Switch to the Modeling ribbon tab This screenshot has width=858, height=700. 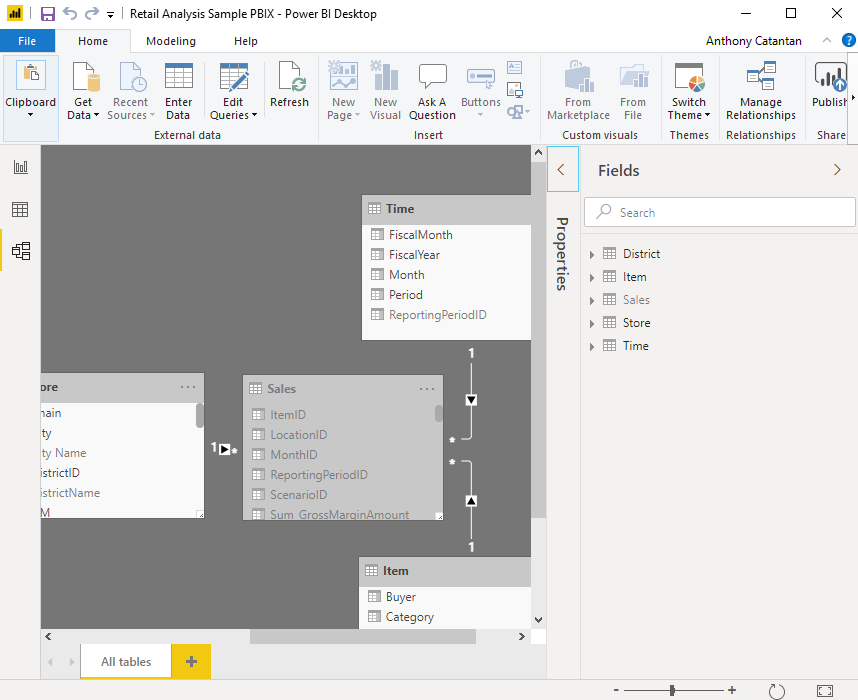point(171,41)
